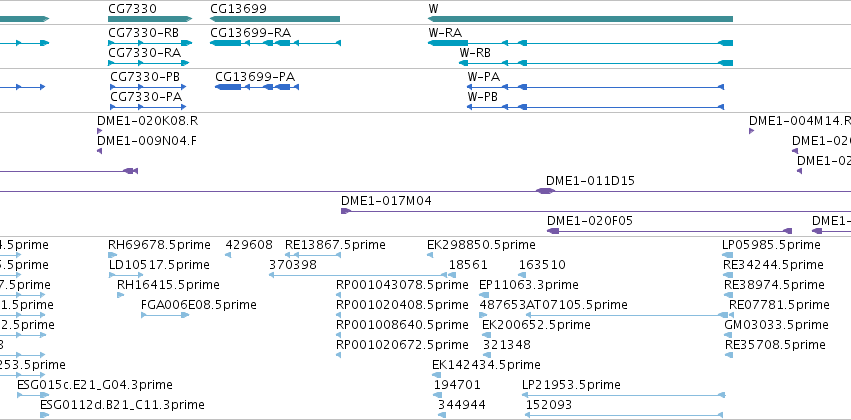The image size is (851, 420).
Task: Click EST EK142434.5prime
Action: click(436, 375)
